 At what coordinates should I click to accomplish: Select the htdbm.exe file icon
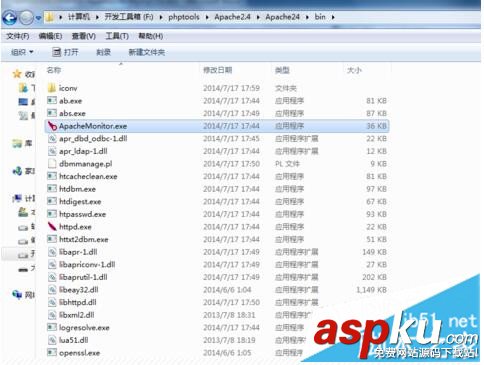click(52, 189)
